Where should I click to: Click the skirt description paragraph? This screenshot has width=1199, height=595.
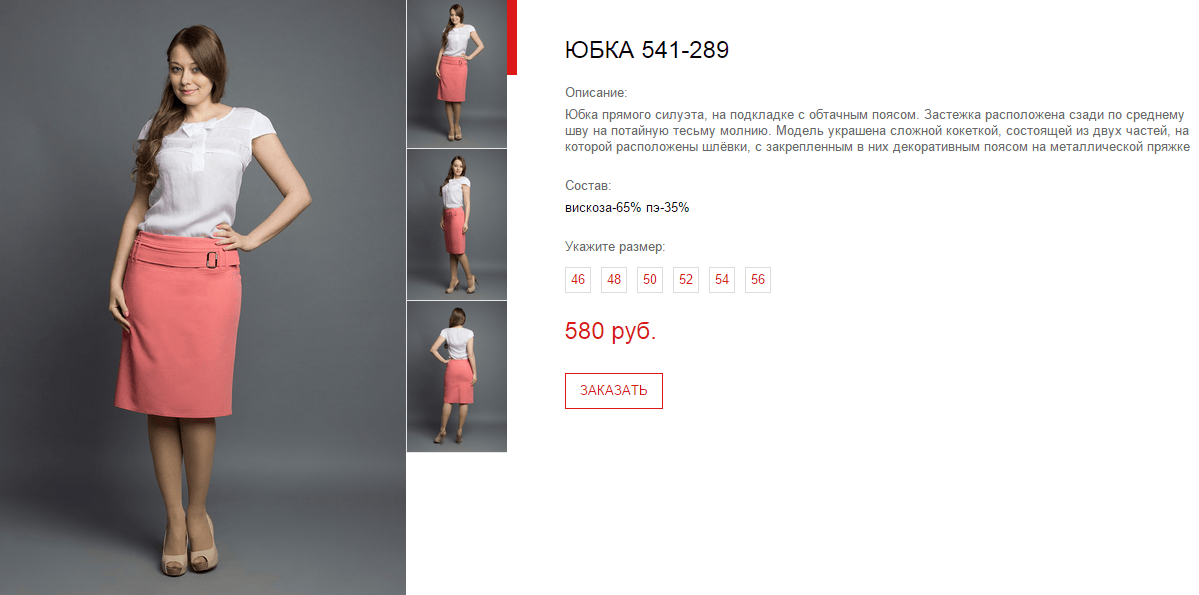pyautogui.click(x=877, y=132)
